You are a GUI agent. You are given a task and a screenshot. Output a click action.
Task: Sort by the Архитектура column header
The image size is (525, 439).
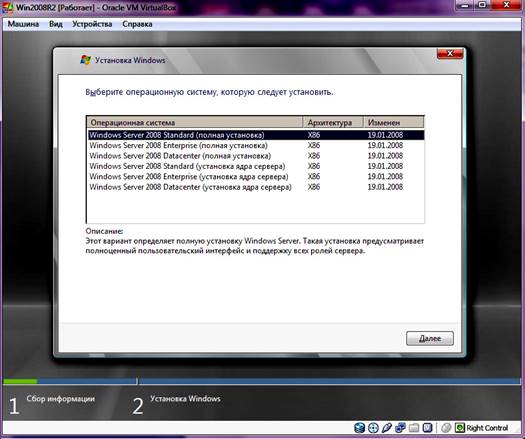(x=333, y=123)
